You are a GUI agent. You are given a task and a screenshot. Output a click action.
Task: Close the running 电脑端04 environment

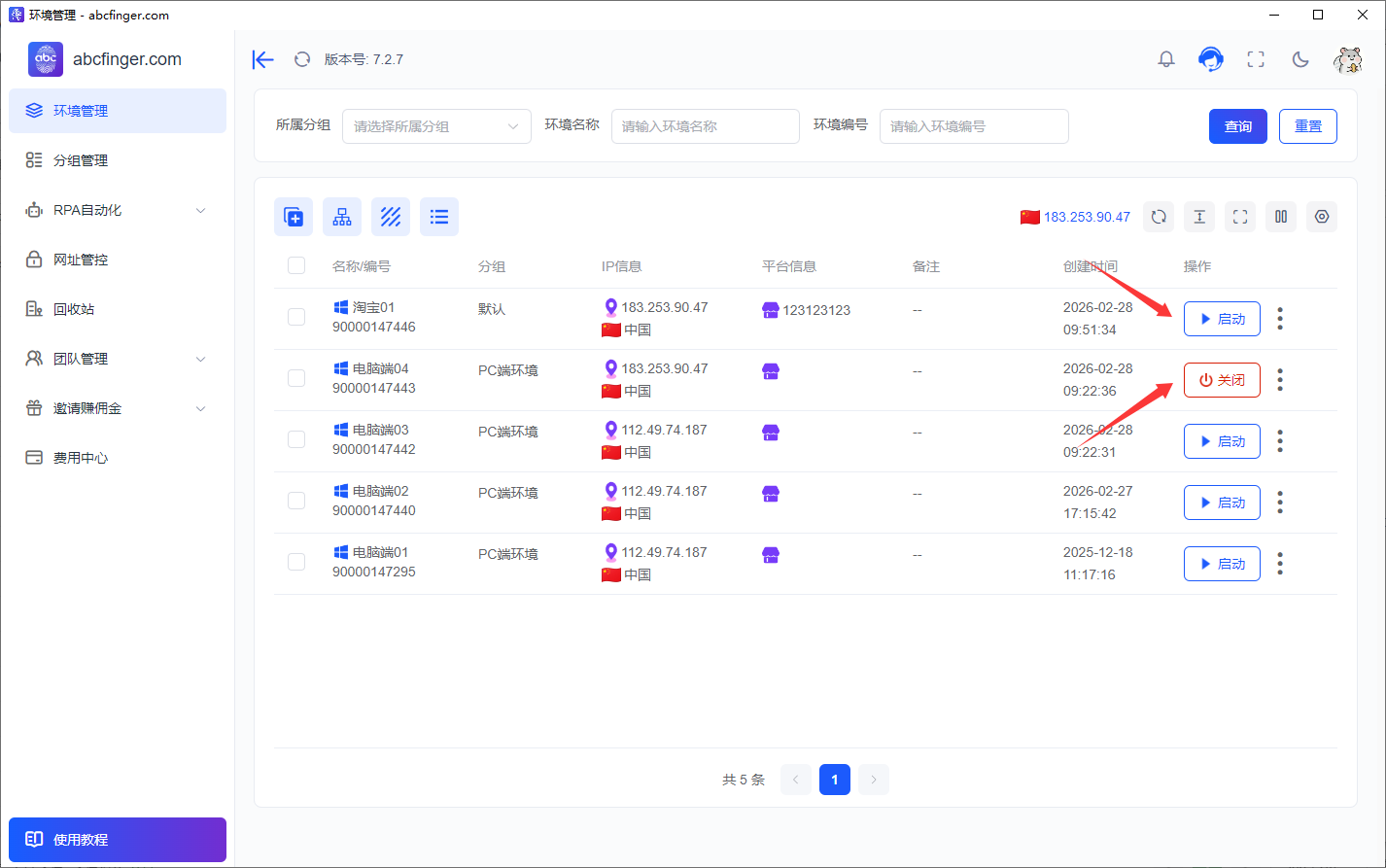click(x=1222, y=380)
